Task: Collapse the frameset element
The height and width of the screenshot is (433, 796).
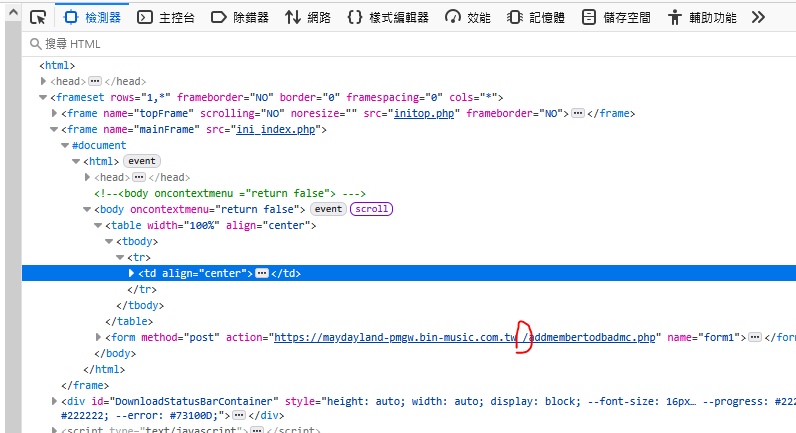Action: point(43,97)
